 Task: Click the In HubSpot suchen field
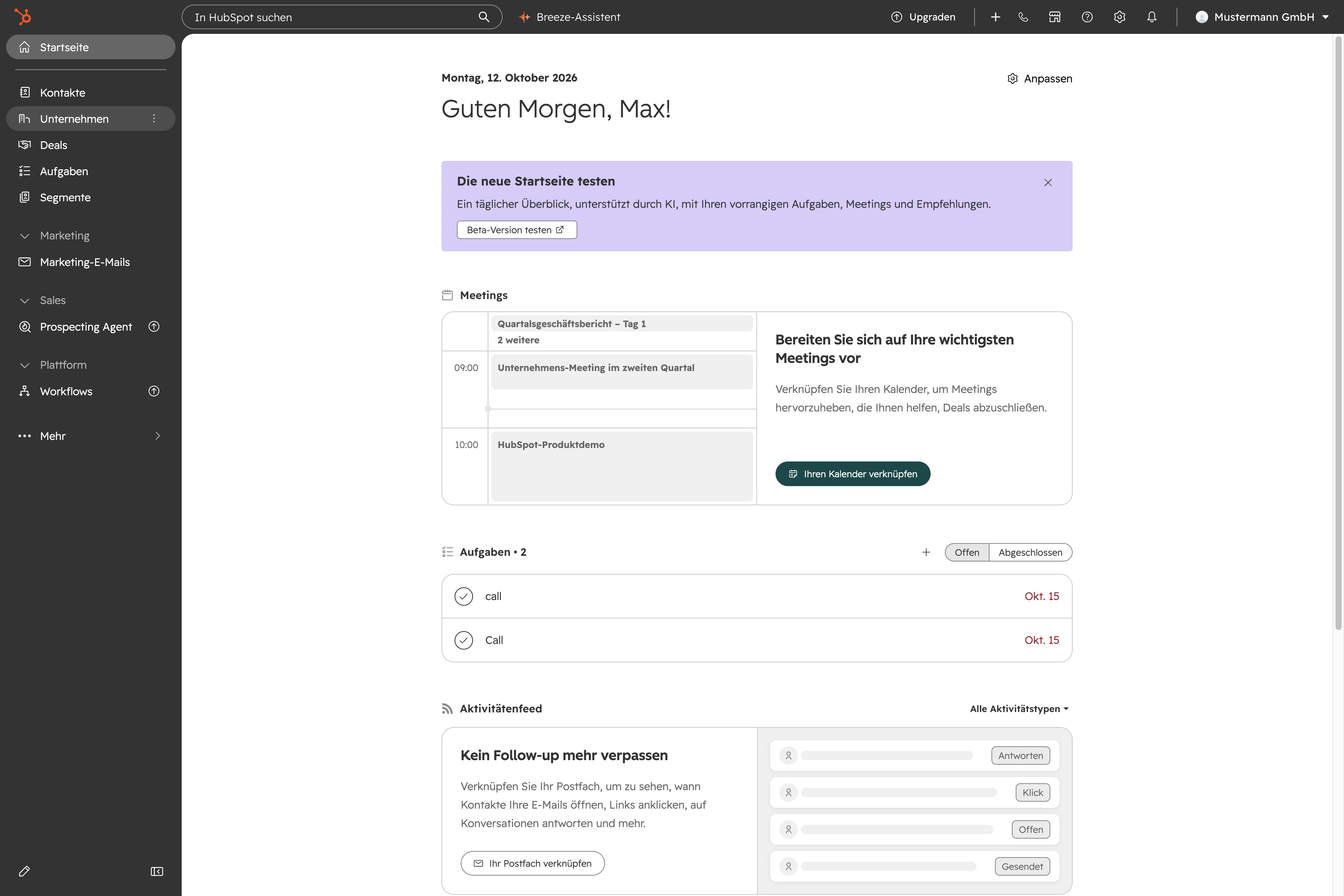pos(342,17)
